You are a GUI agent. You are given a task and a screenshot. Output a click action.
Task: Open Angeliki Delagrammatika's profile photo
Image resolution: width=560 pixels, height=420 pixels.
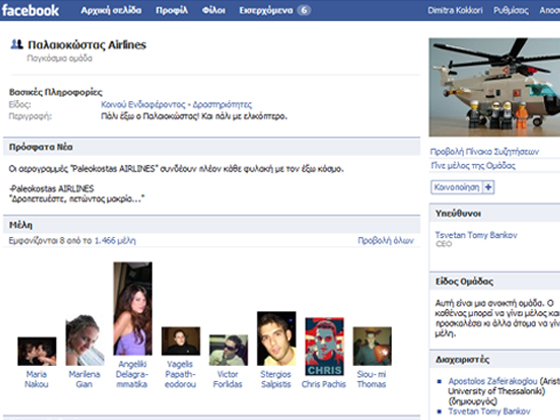tap(133, 309)
